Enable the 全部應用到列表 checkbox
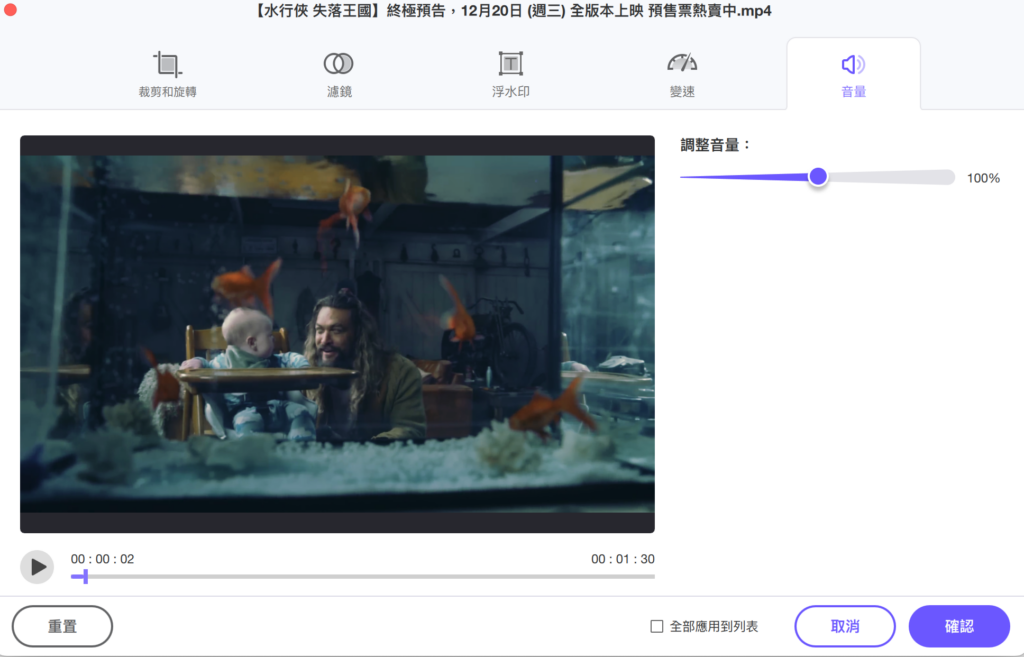The height and width of the screenshot is (657, 1024). tap(657, 626)
